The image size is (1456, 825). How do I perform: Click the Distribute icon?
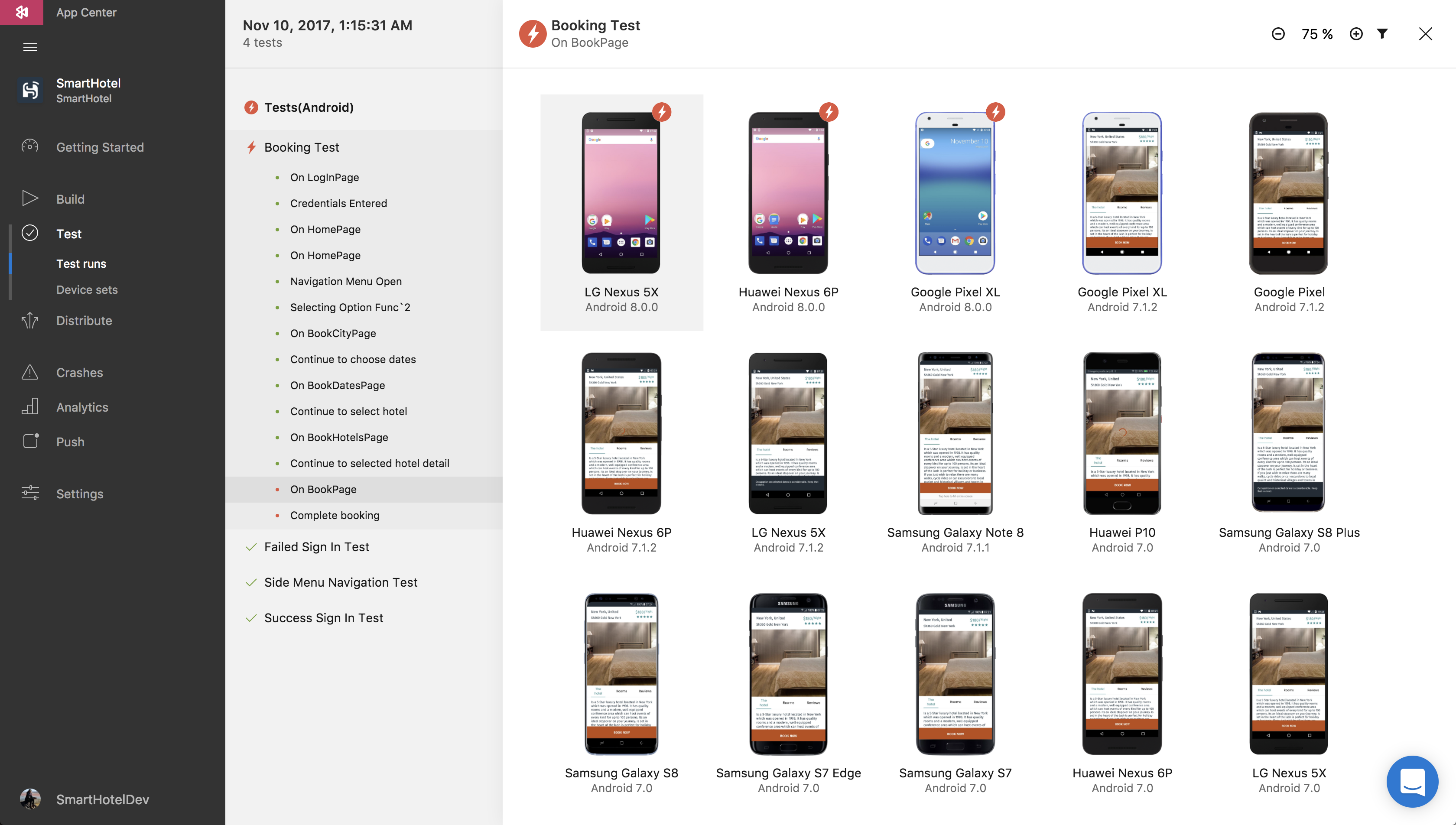coord(30,320)
